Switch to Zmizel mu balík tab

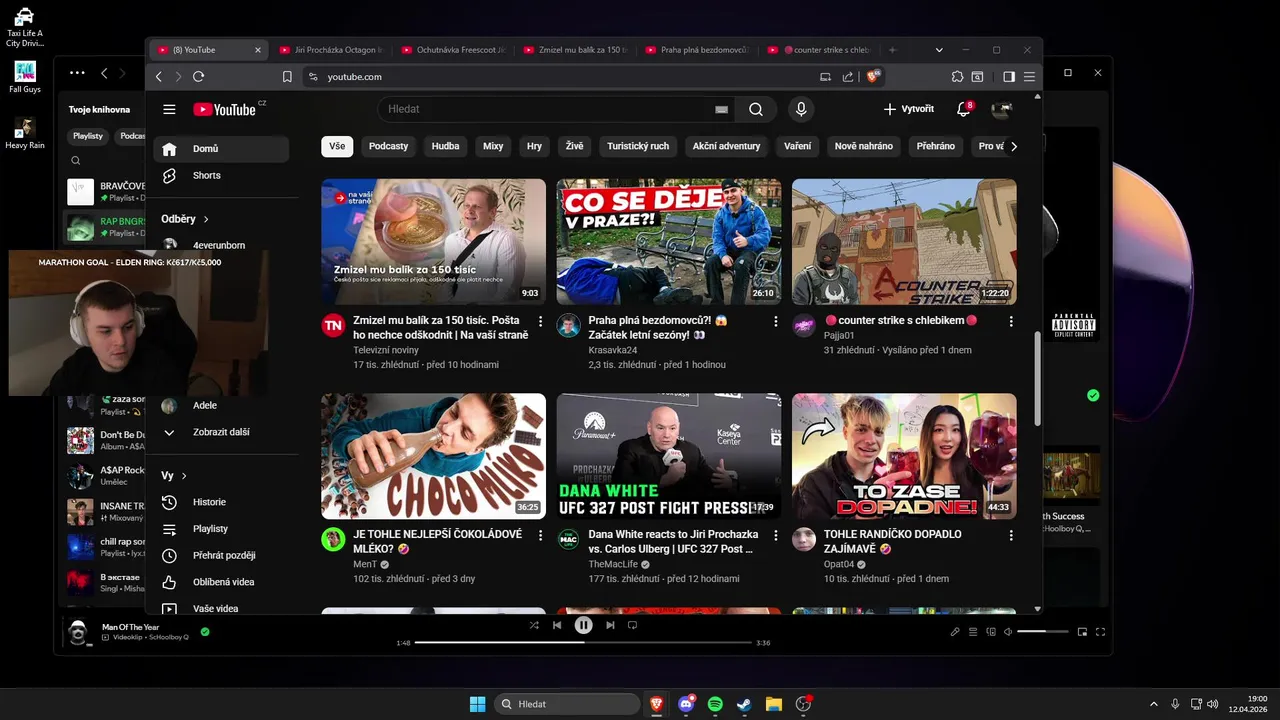pyautogui.click(x=575, y=50)
